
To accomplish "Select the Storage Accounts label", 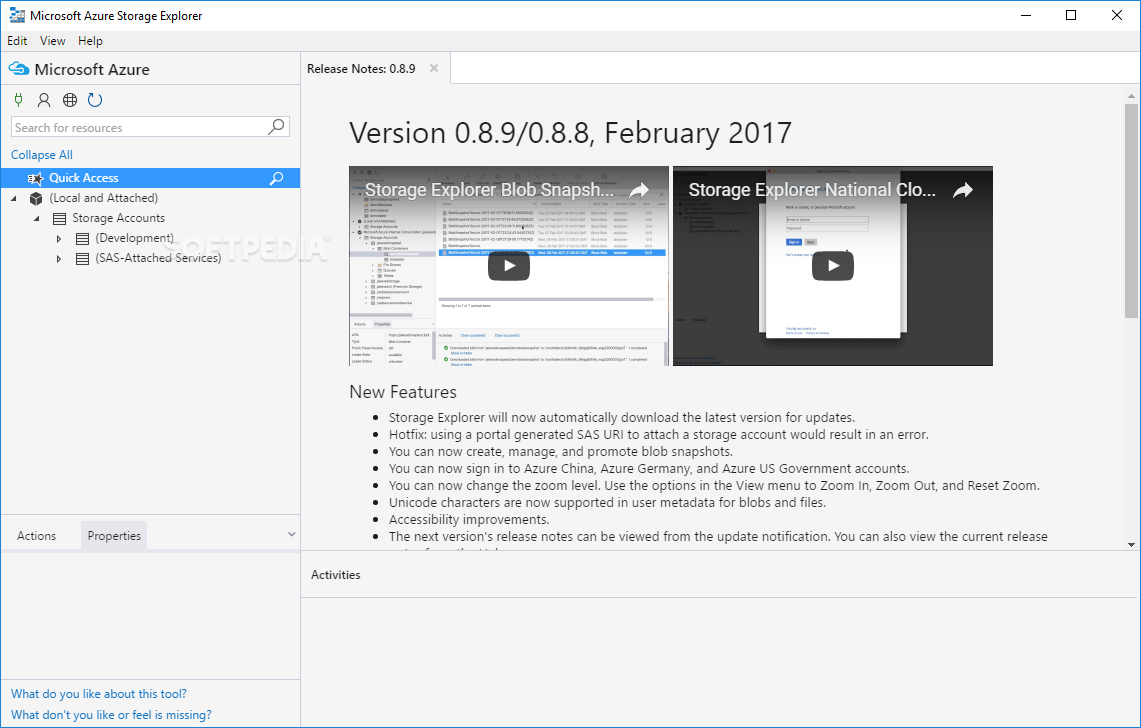I will (119, 218).
